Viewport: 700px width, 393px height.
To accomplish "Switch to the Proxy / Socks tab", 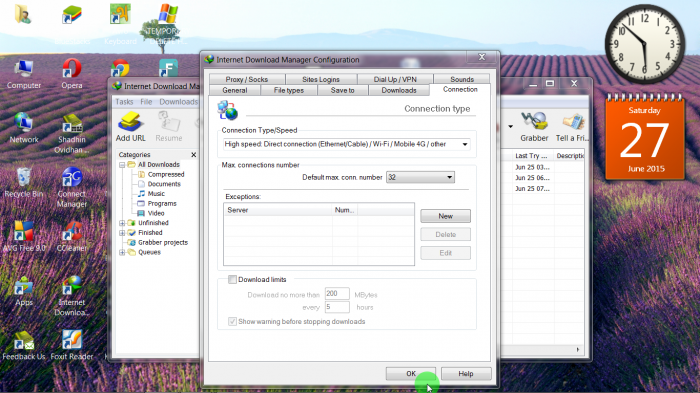I will (246, 79).
